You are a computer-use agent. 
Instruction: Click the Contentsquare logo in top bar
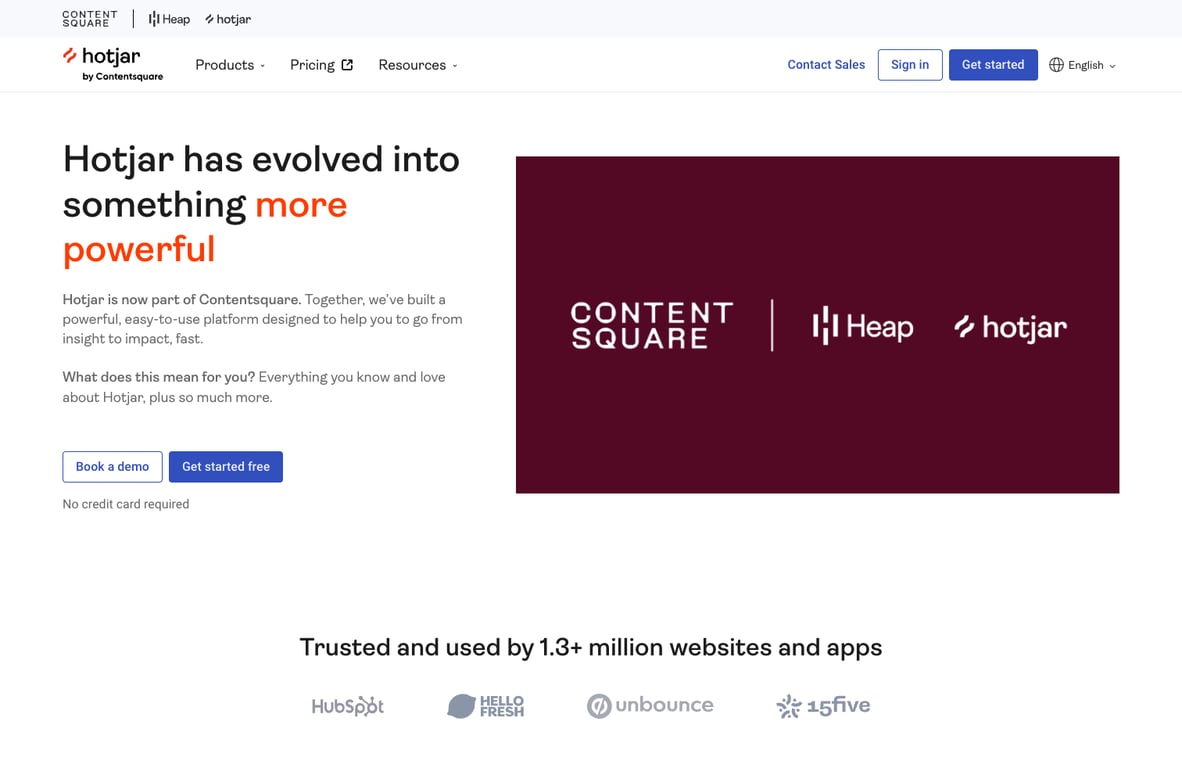pyautogui.click(x=90, y=19)
